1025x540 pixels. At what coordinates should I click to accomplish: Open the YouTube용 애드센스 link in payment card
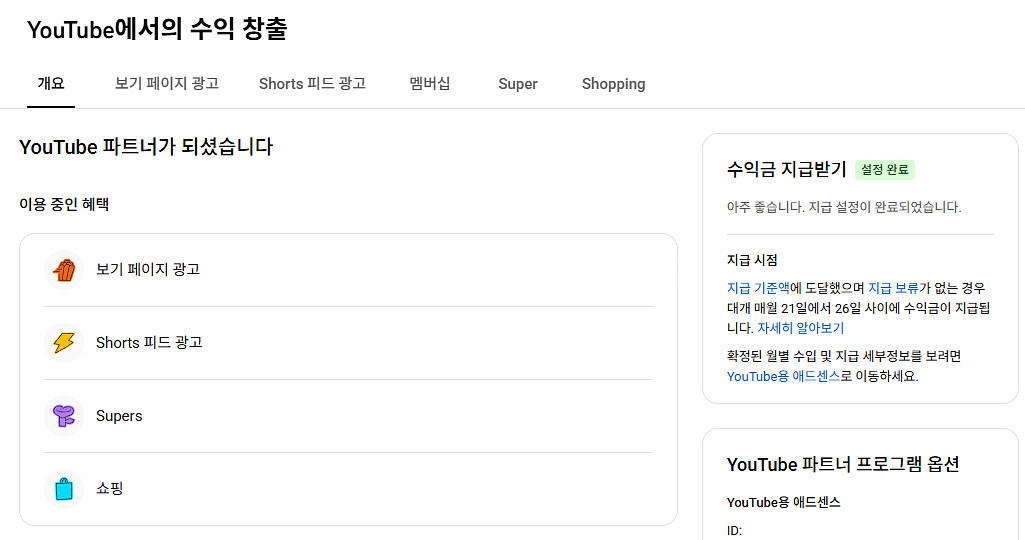tap(783, 377)
